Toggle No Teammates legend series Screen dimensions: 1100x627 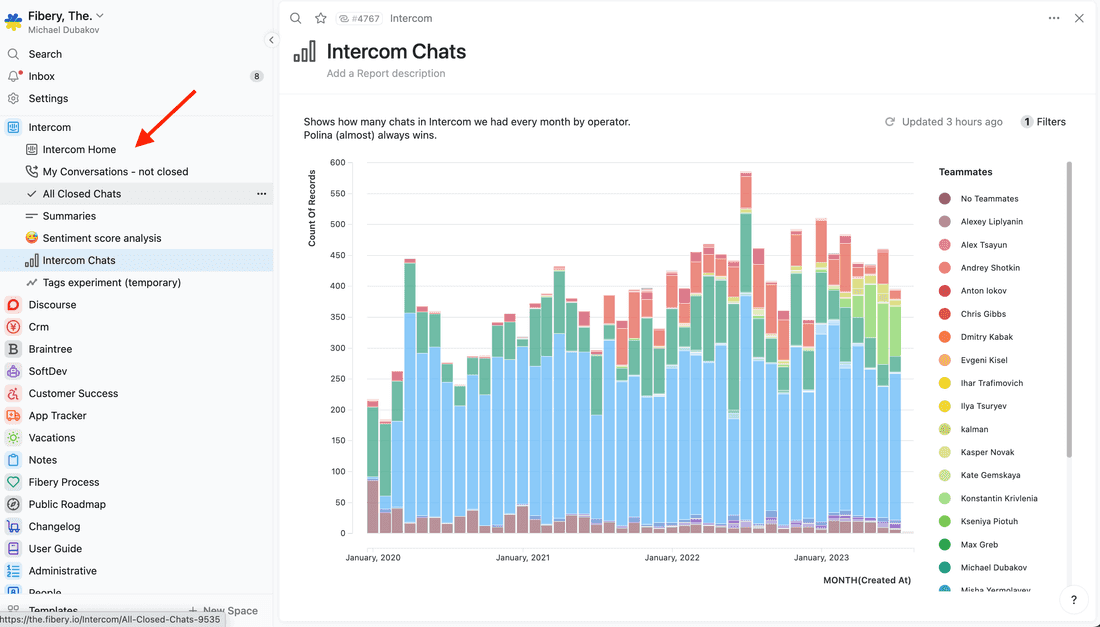pyautogui.click(x=945, y=199)
